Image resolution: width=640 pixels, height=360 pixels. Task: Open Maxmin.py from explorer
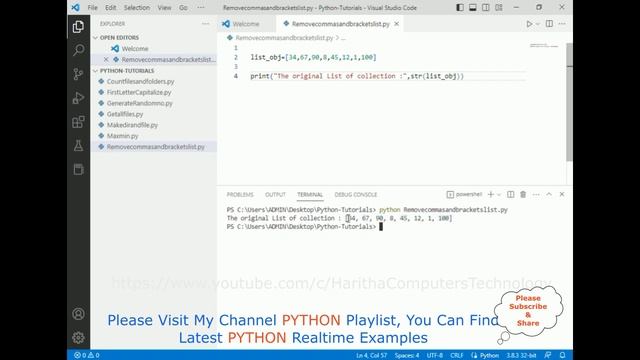tap(122, 136)
